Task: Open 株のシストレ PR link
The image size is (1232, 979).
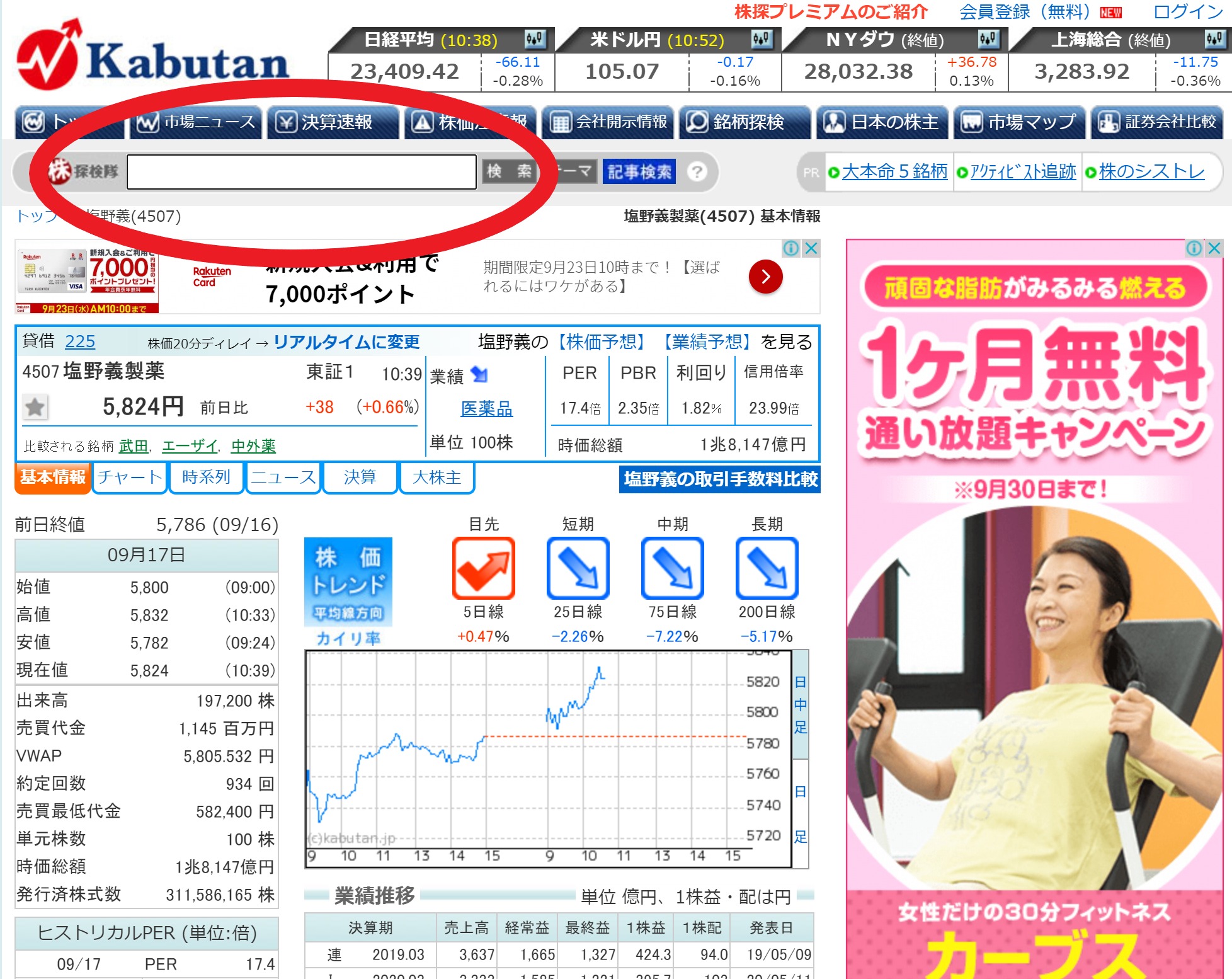Action: [1151, 171]
